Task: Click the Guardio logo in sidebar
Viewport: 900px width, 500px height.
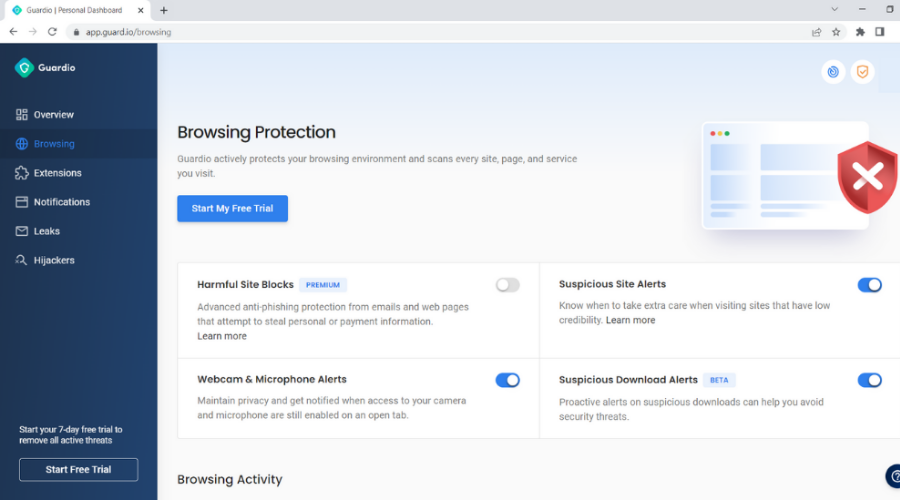Action: click(45, 68)
